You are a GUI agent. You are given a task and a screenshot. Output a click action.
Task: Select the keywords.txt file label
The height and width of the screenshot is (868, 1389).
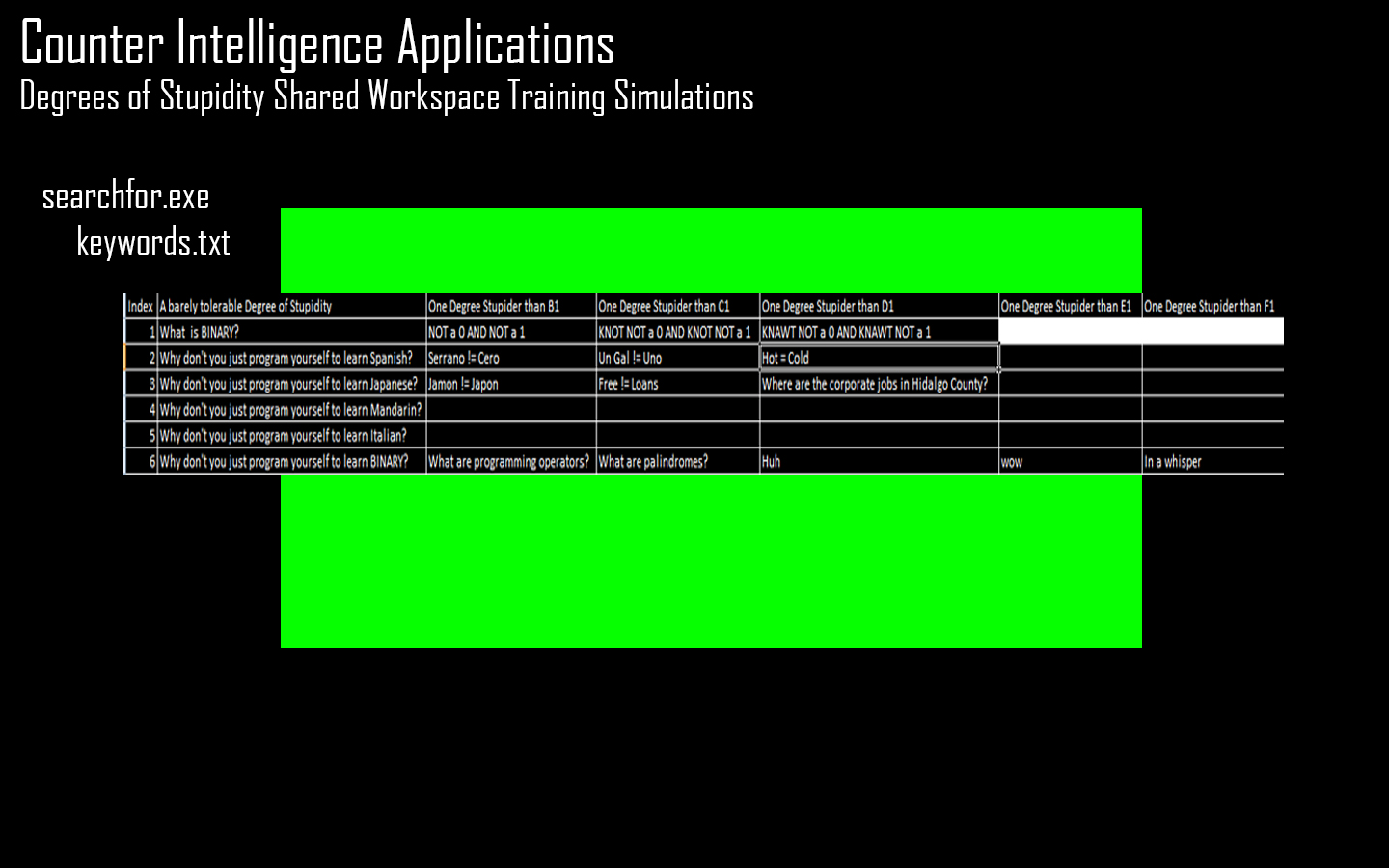coord(152,242)
